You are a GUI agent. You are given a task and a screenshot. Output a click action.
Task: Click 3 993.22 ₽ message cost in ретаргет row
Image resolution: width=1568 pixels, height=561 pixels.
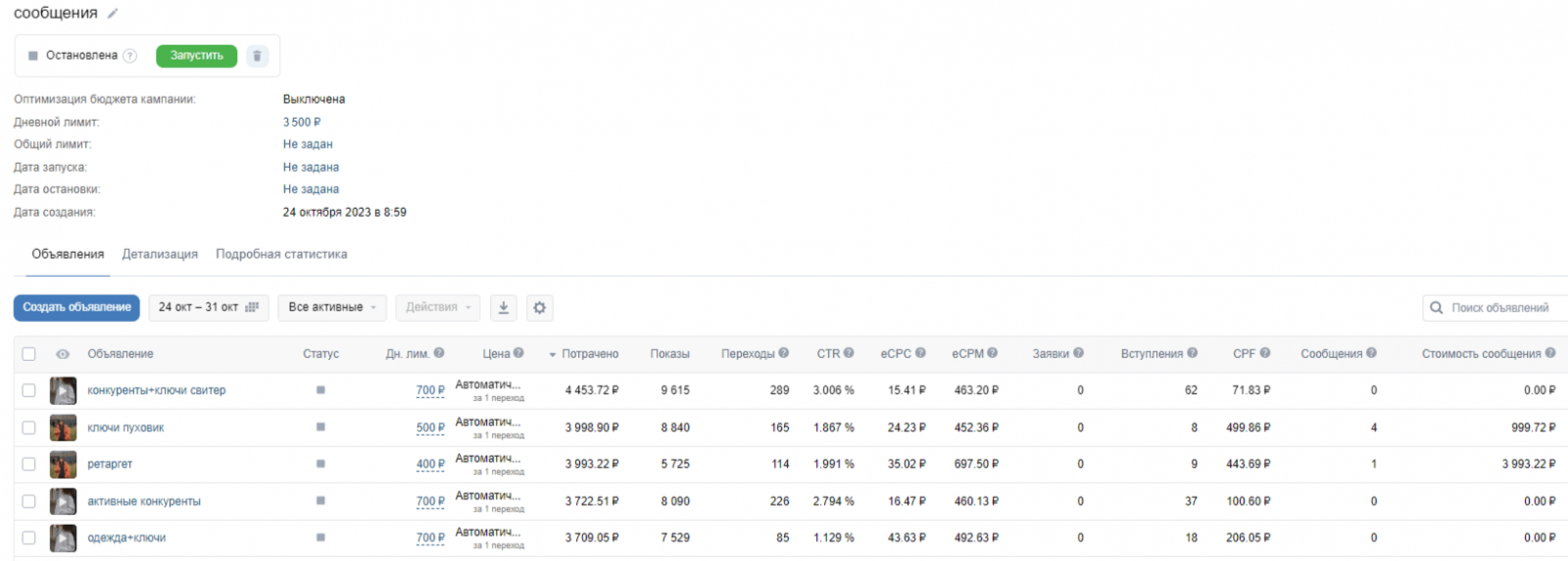[1528, 464]
